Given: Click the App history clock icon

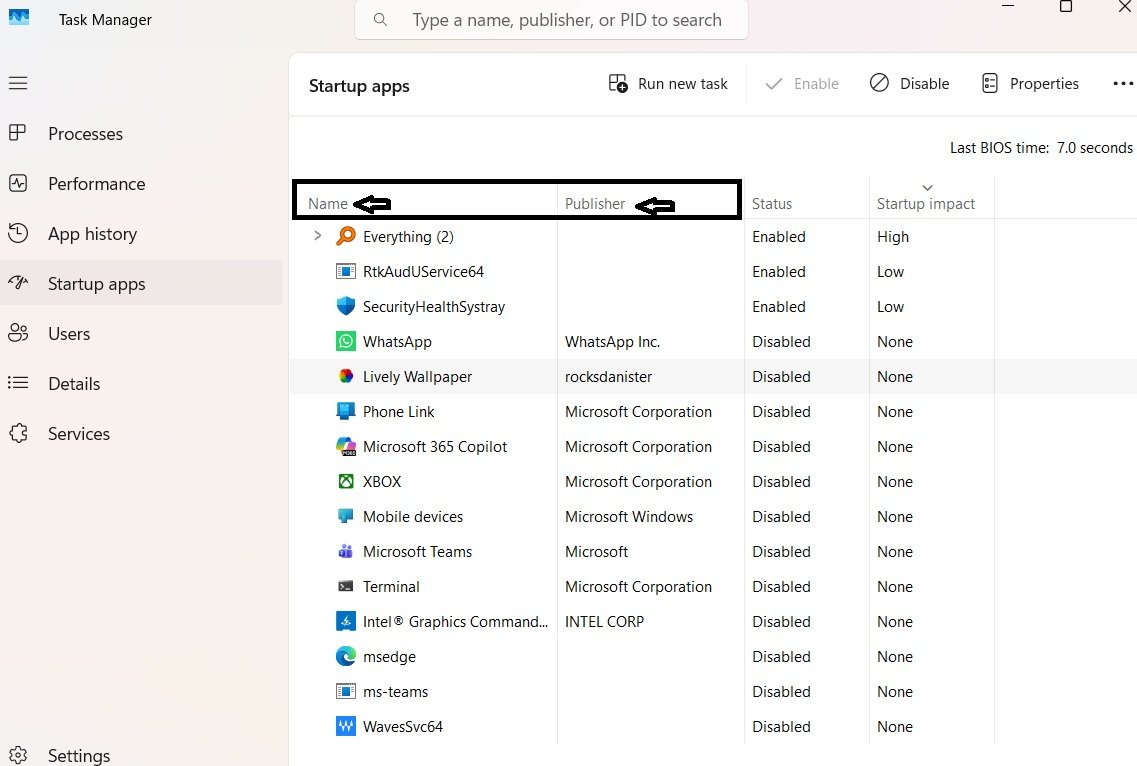Looking at the screenshot, I should click(18, 233).
